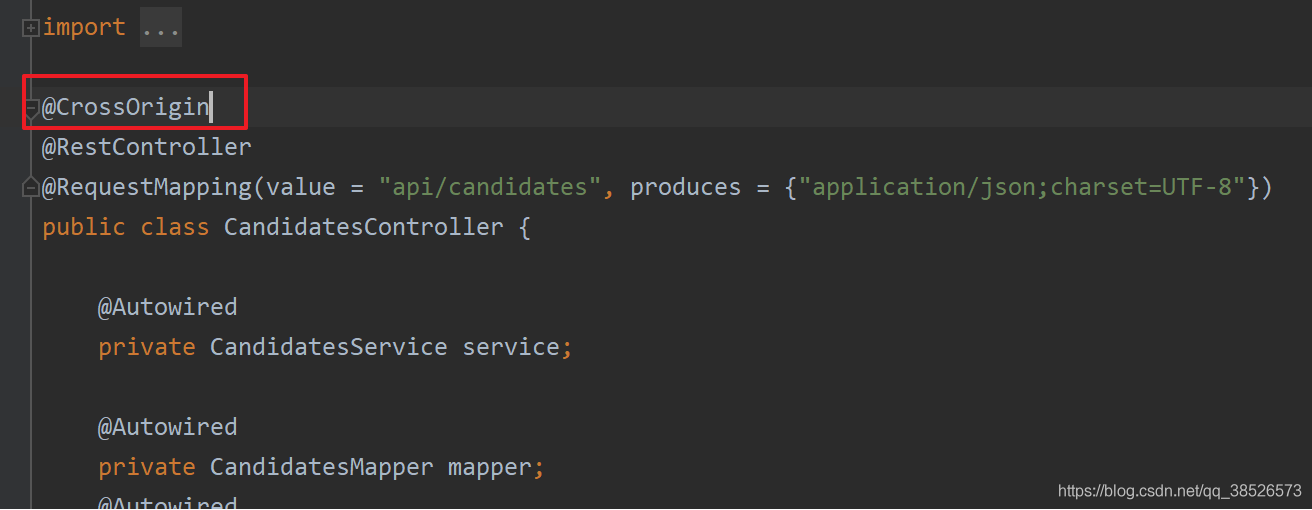Click the CandidatesMapper type name
This screenshot has height=510, width=1312.
click(x=322, y=467)
